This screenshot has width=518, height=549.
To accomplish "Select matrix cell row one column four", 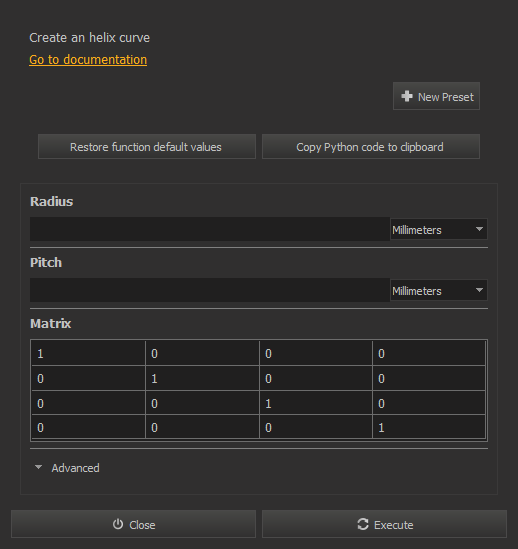I will [x=429, y=353].
